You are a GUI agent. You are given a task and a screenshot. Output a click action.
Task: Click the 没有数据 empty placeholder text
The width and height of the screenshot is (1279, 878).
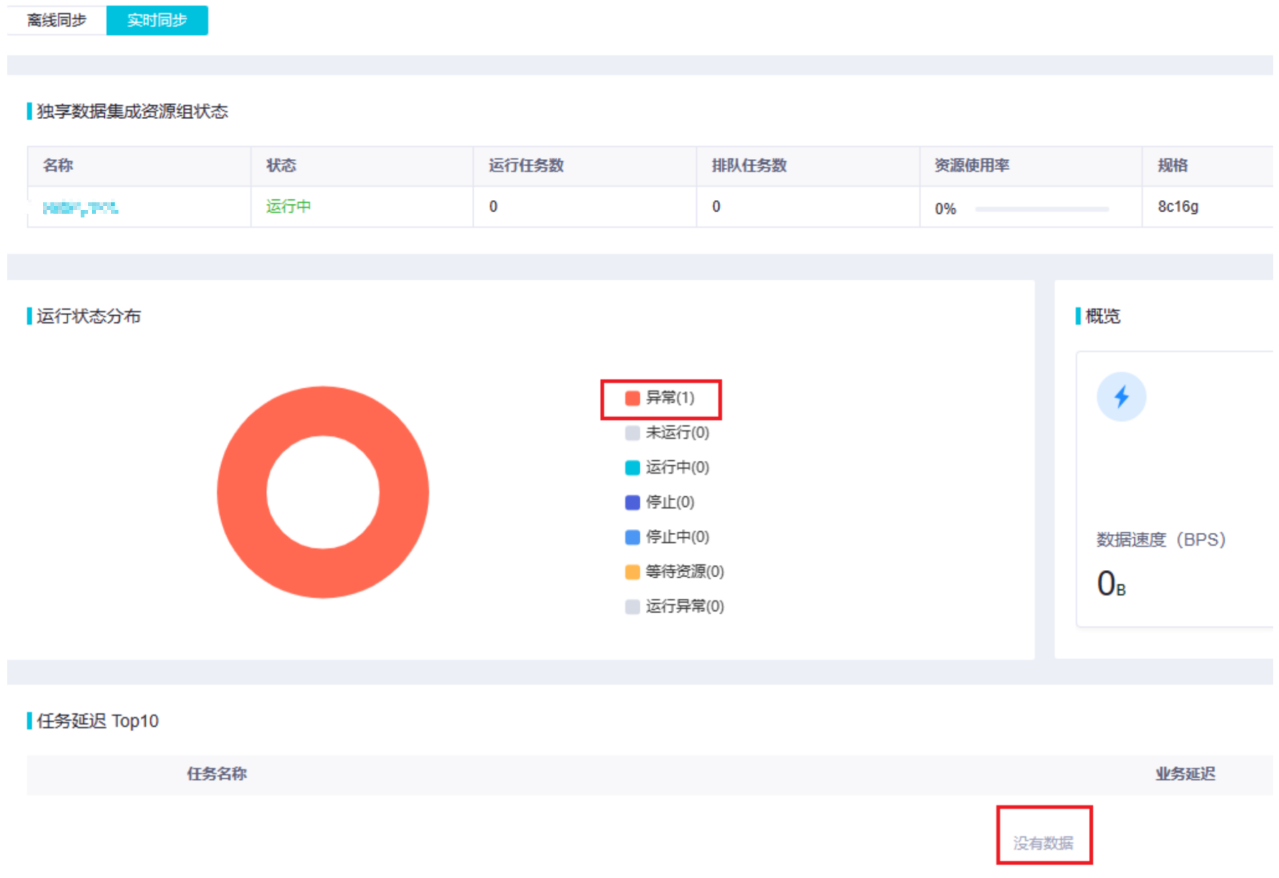click(x=1044, y=843)
